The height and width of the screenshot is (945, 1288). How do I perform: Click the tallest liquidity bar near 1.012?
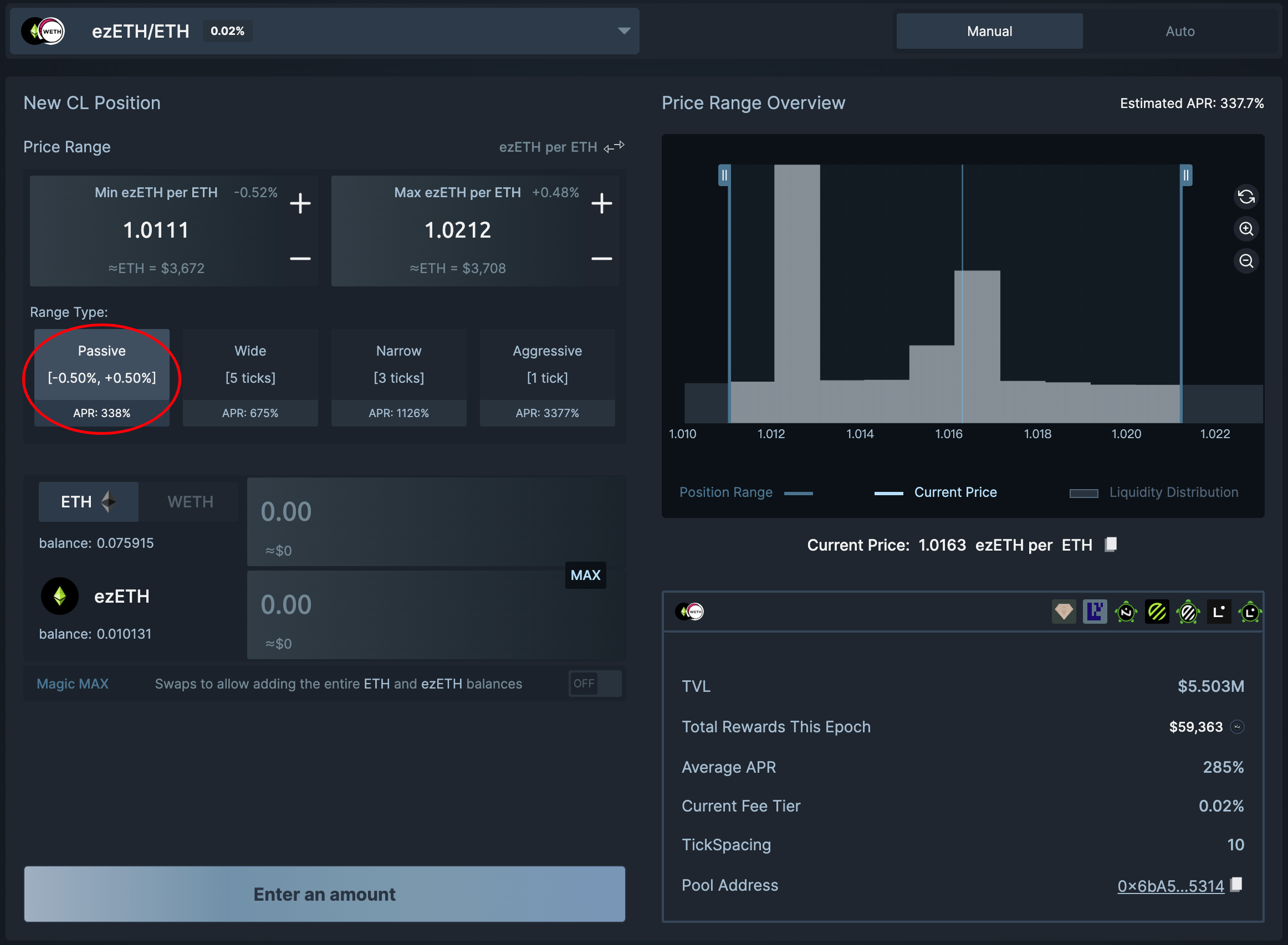(x=796, y=293)
